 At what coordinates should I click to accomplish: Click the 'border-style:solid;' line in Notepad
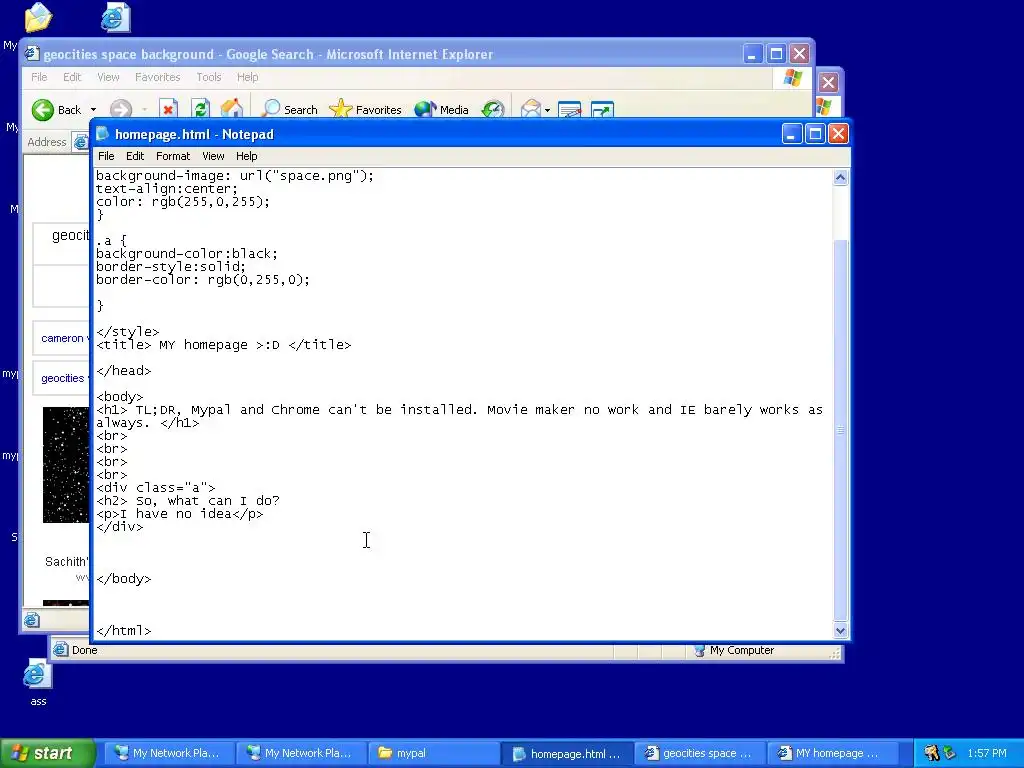click(171, 267)
